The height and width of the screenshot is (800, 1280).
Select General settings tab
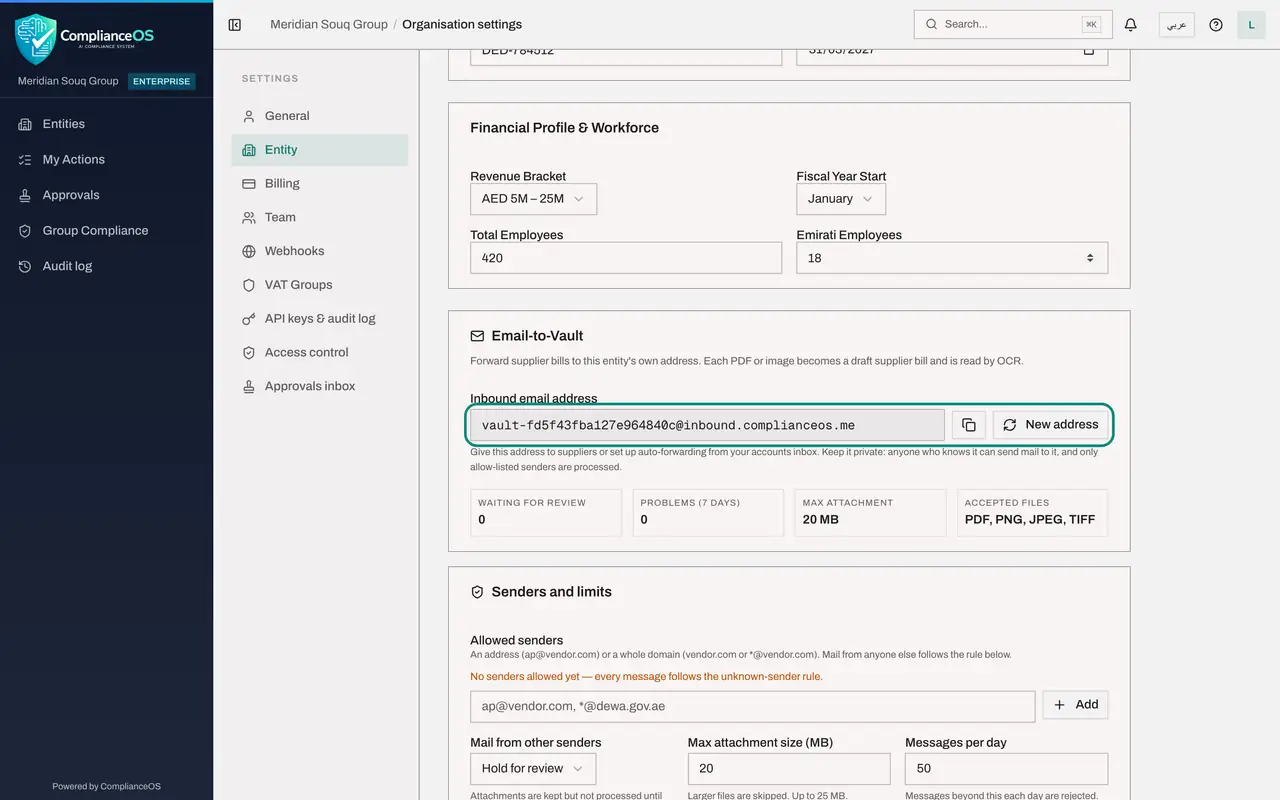coord(320,116)
